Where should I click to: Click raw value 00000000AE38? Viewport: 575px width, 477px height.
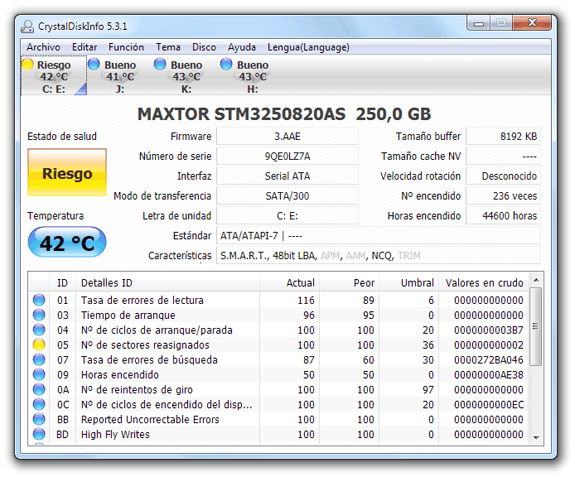(488, 375)
